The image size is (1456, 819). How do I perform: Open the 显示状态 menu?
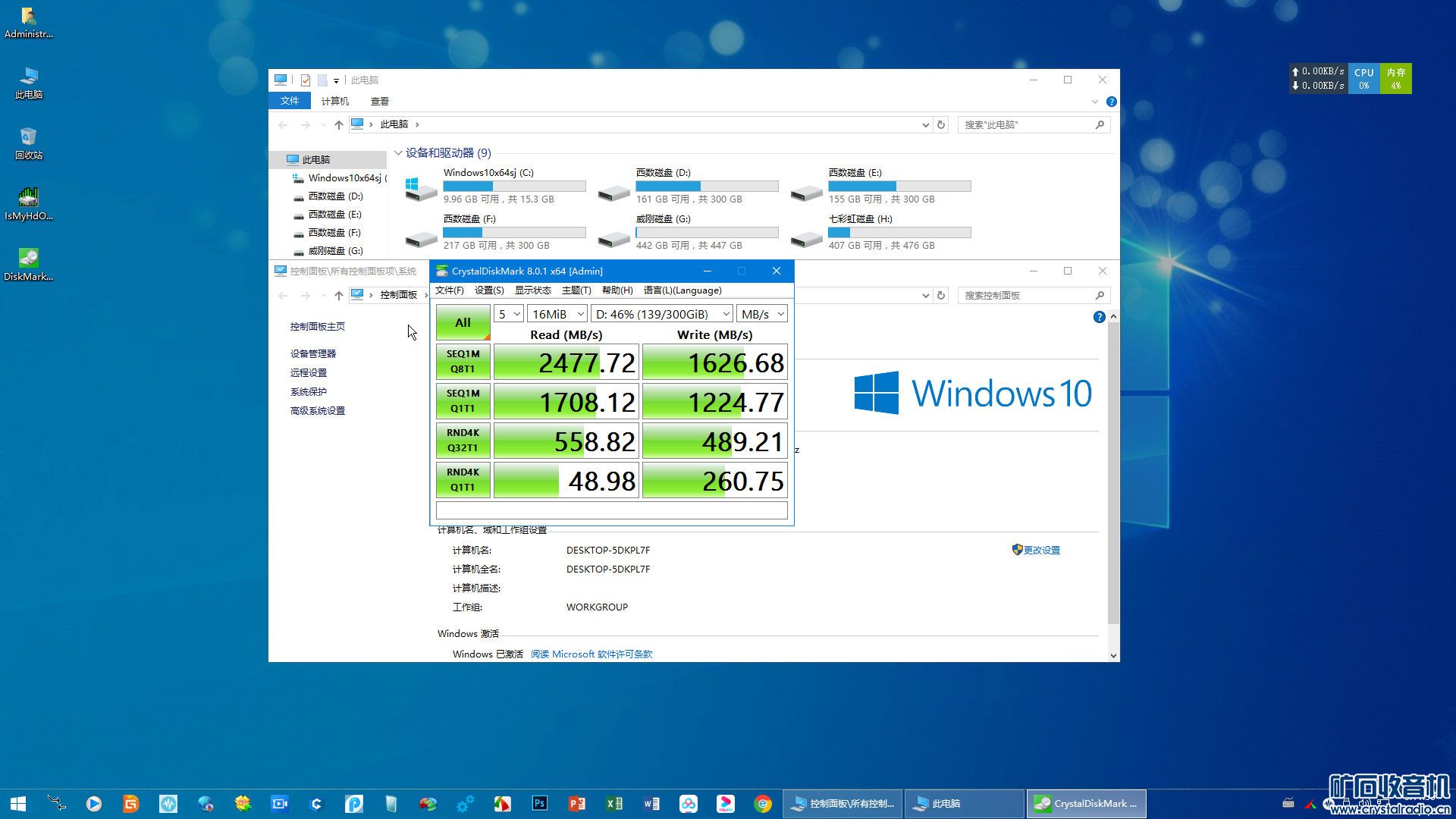(532, 290)
